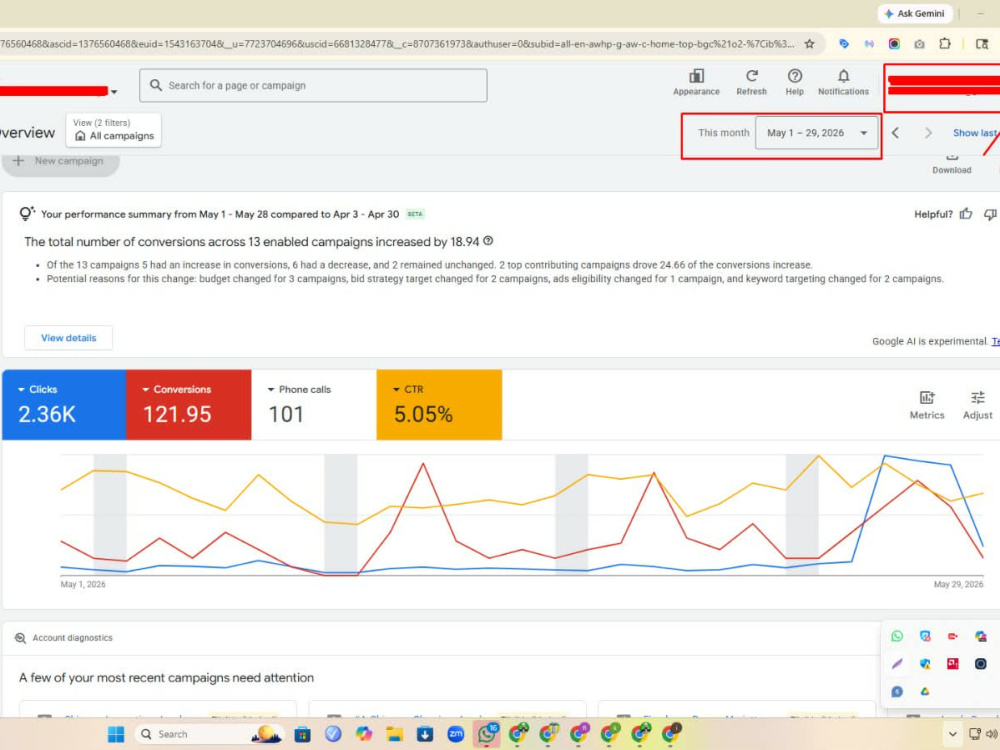1000x750 pixels.
Task: Expand the Phone calls metric dropdown
Action: pos(271,390)
